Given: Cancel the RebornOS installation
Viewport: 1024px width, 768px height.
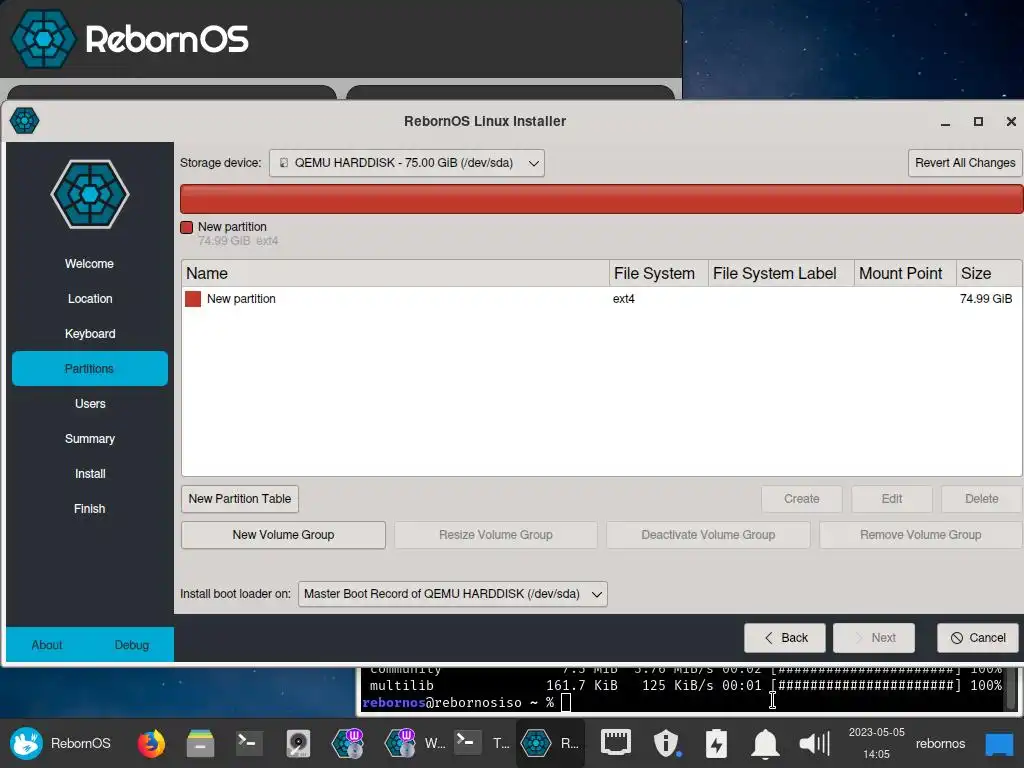Looking at the screenshot, I should click(x=978, y=637).
